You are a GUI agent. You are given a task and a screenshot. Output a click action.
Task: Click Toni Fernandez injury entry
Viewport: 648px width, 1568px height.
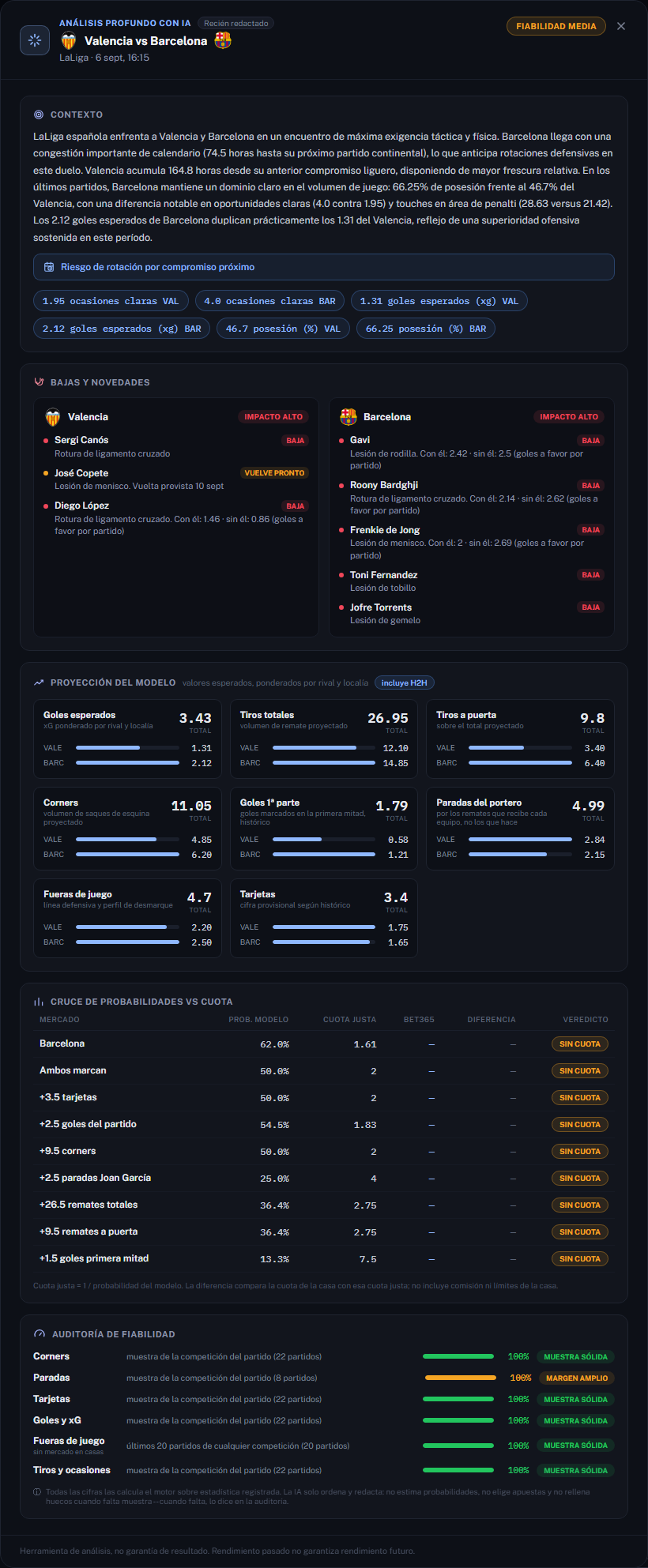pyautogui.click(x=472, y=581)
